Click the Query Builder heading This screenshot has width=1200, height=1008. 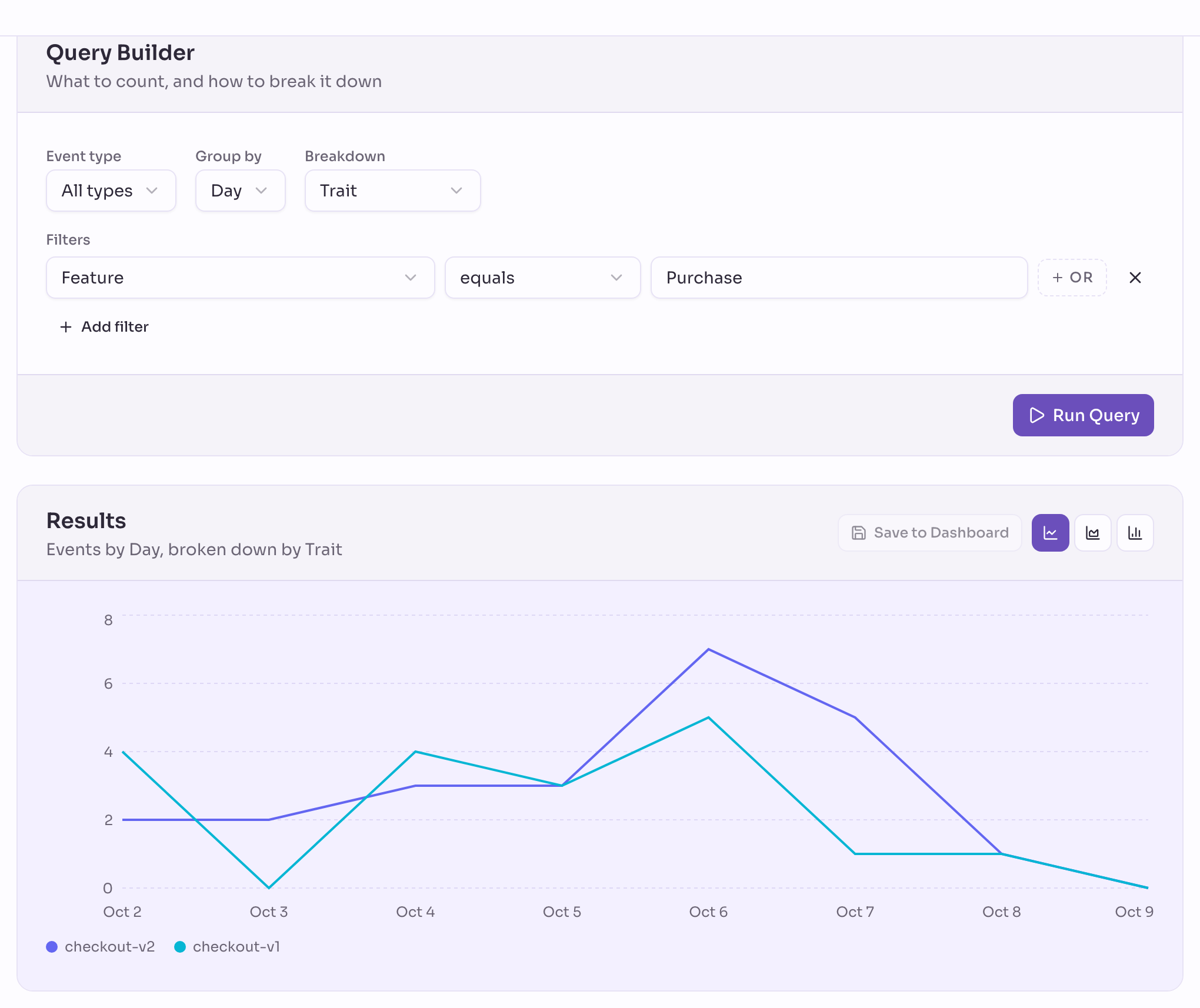pos(121,52)
